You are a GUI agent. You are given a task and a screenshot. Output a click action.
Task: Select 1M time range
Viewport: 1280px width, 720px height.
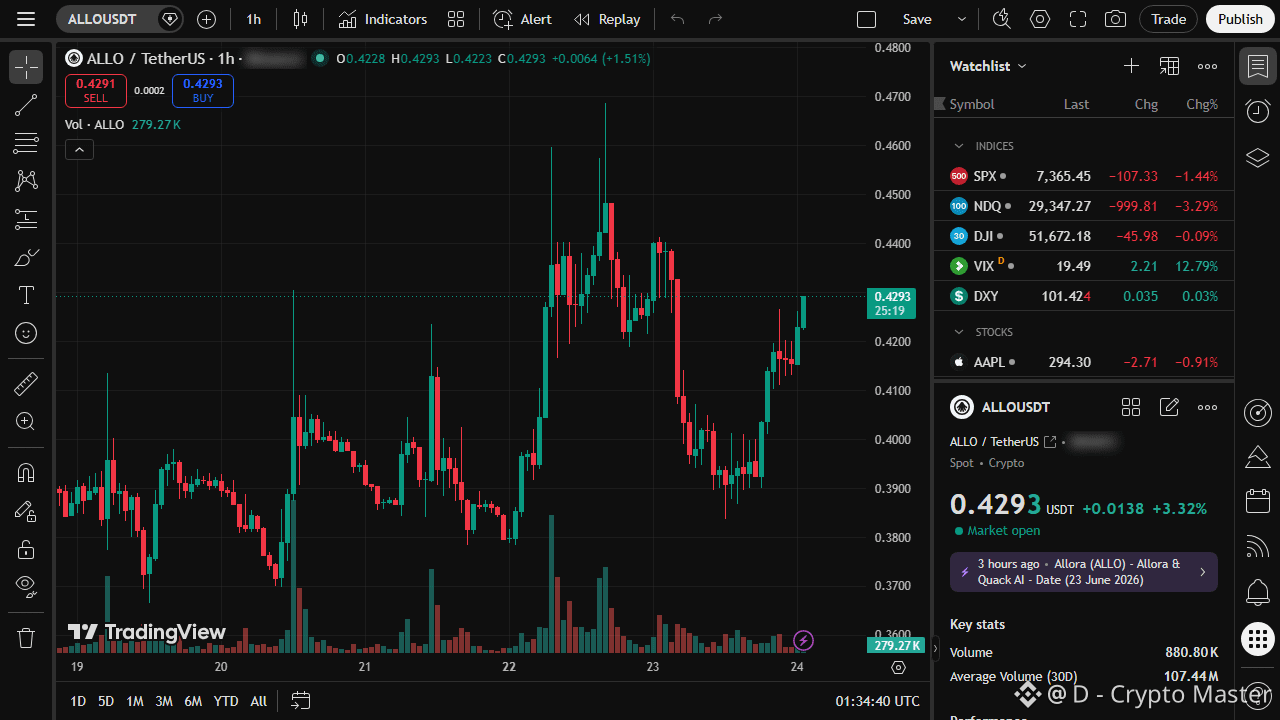[135, 701]
